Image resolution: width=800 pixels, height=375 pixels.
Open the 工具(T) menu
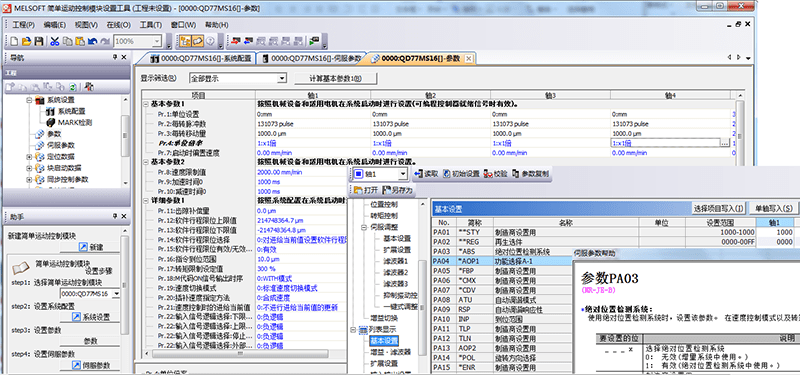tap(151, 25)
